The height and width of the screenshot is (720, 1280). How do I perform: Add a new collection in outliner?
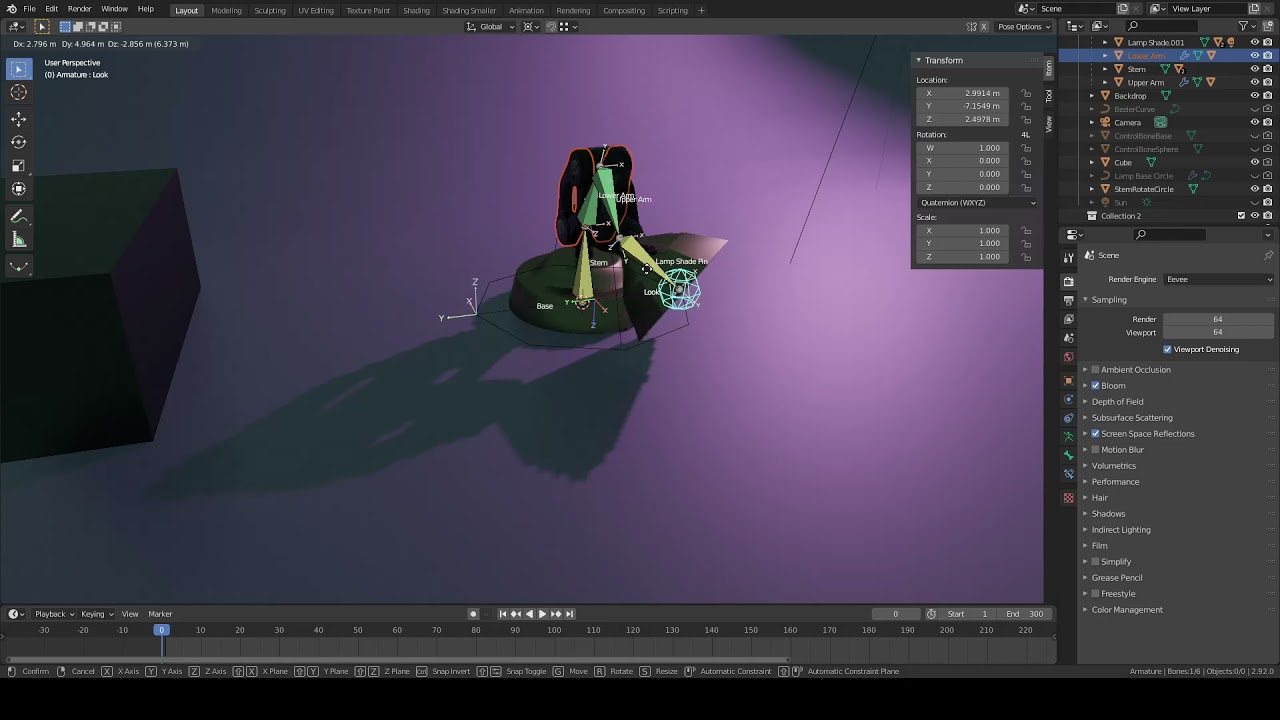pyautogui.click(x=1268, y=26)
